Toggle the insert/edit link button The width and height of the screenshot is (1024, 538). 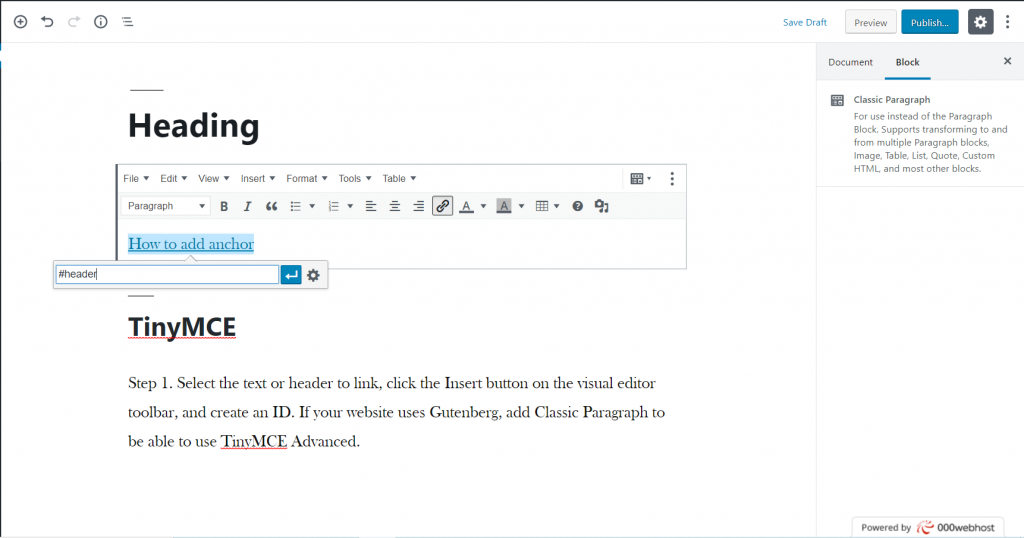[442, 206]
